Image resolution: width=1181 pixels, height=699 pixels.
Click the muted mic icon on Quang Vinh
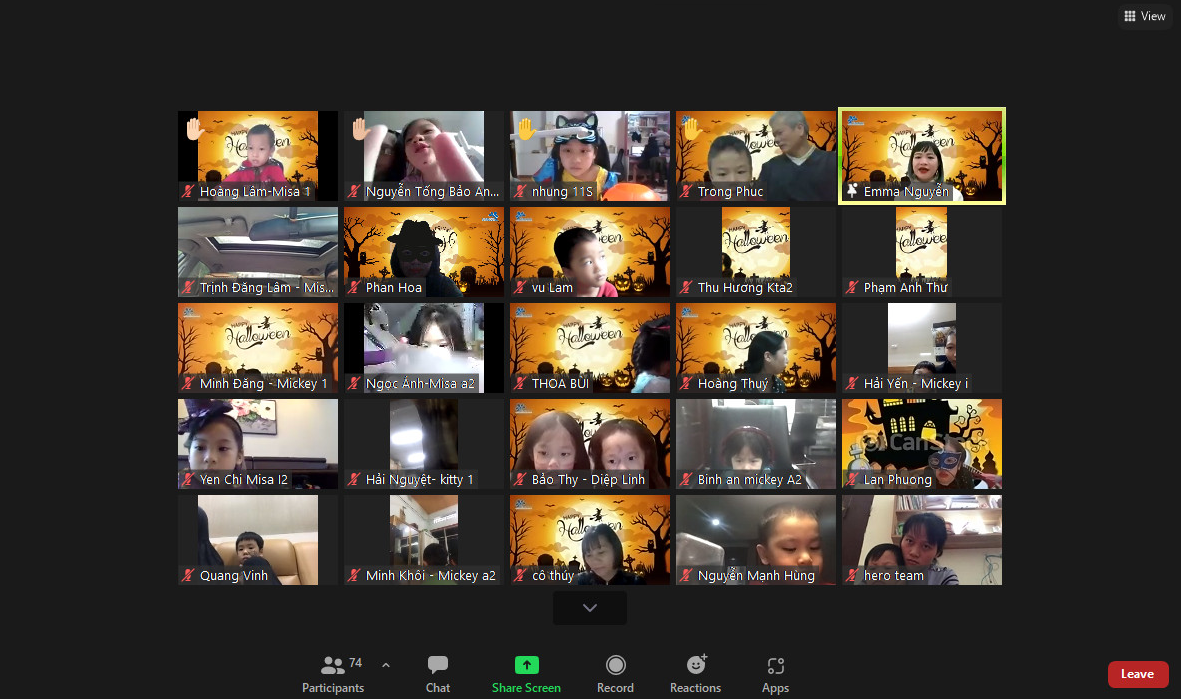(187, 576)
